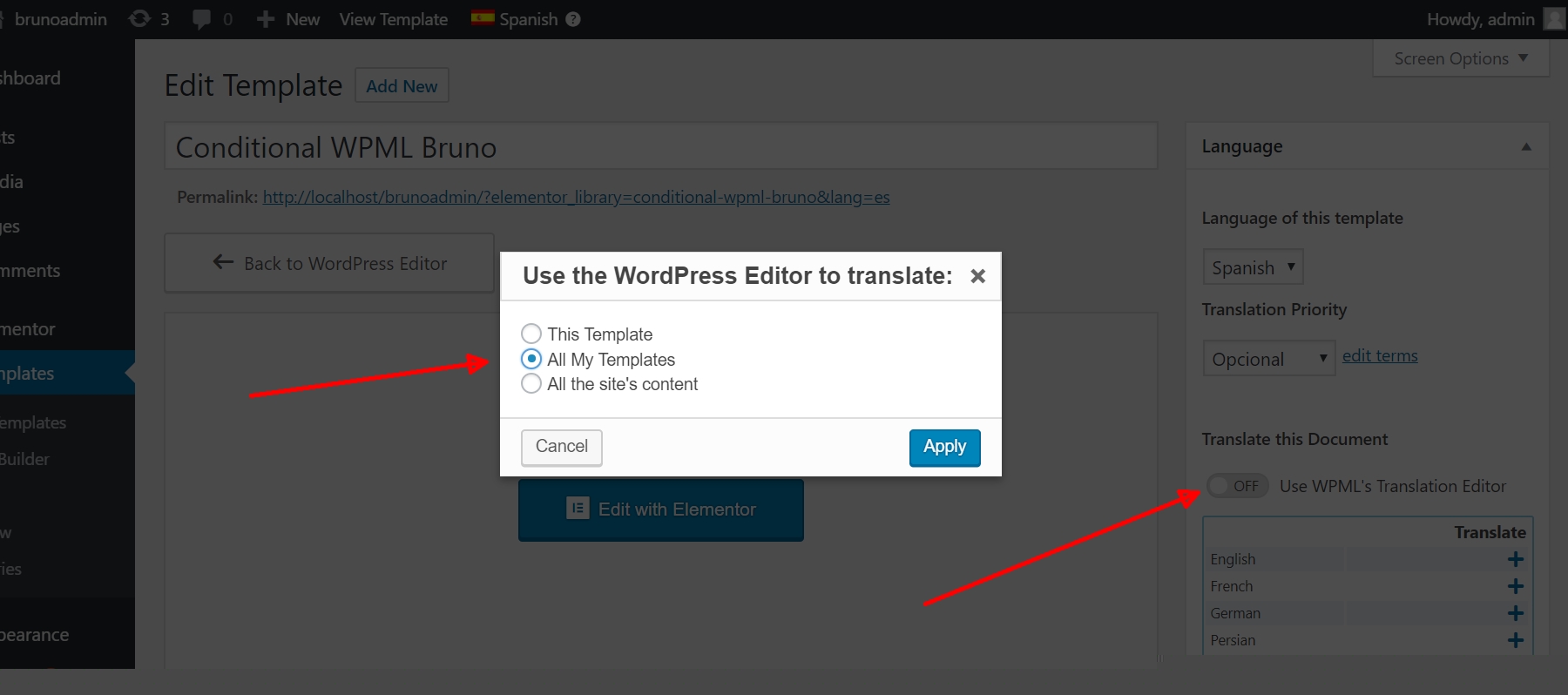Click Back to WordPress Editor button
This screenshot has height=695, width=1568.
click(x=329, y=263)
